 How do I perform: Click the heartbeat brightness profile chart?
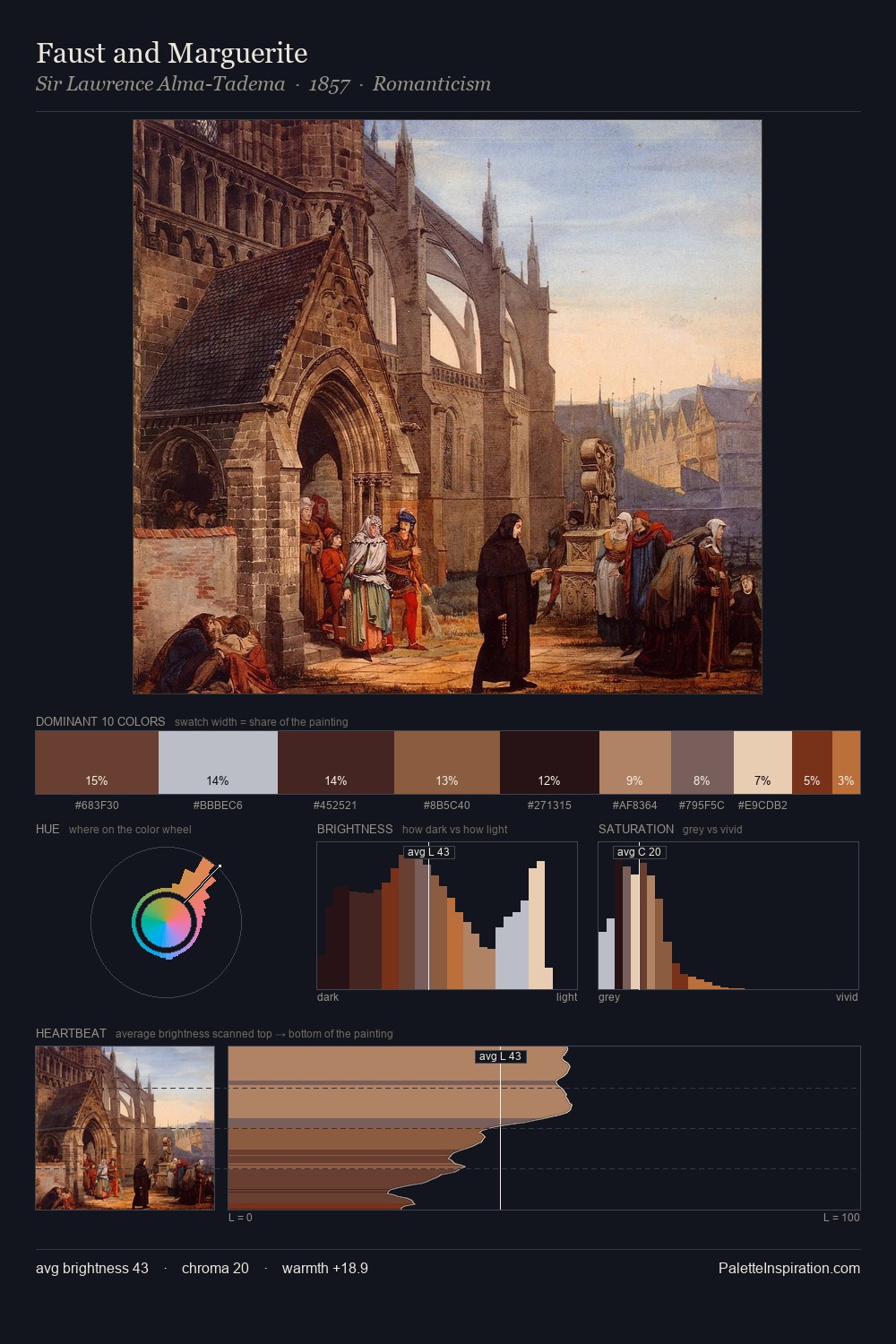click(x=544, y=1128)
